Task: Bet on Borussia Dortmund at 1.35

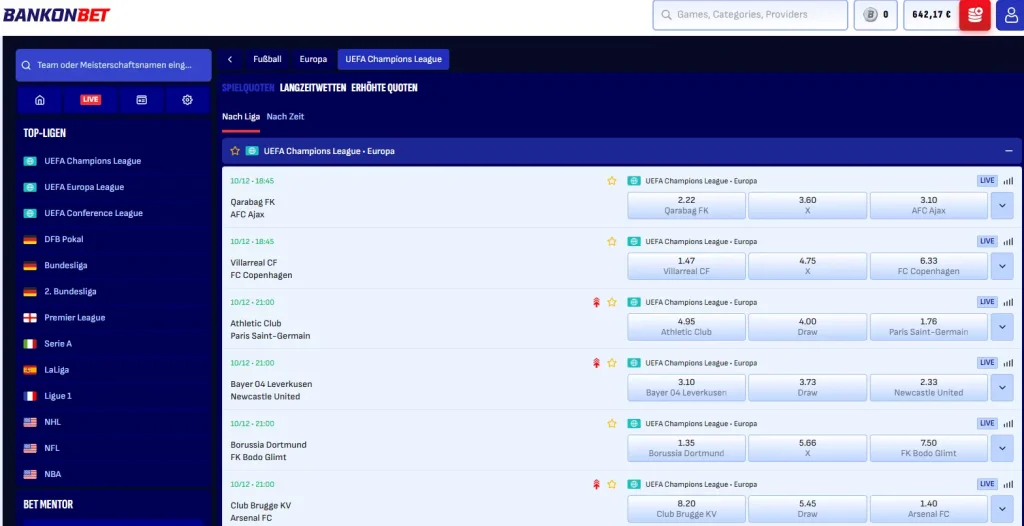Action: click(x=686, y=448)
